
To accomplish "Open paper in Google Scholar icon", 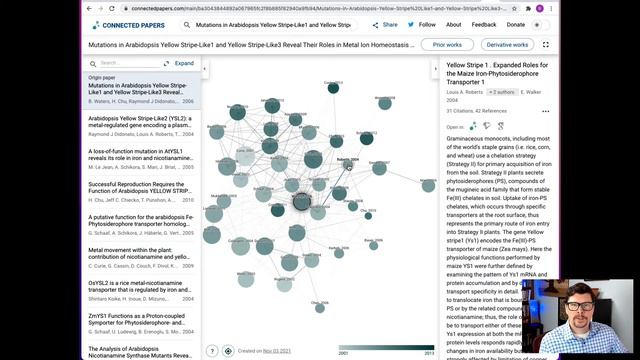I will click(501, 126).
